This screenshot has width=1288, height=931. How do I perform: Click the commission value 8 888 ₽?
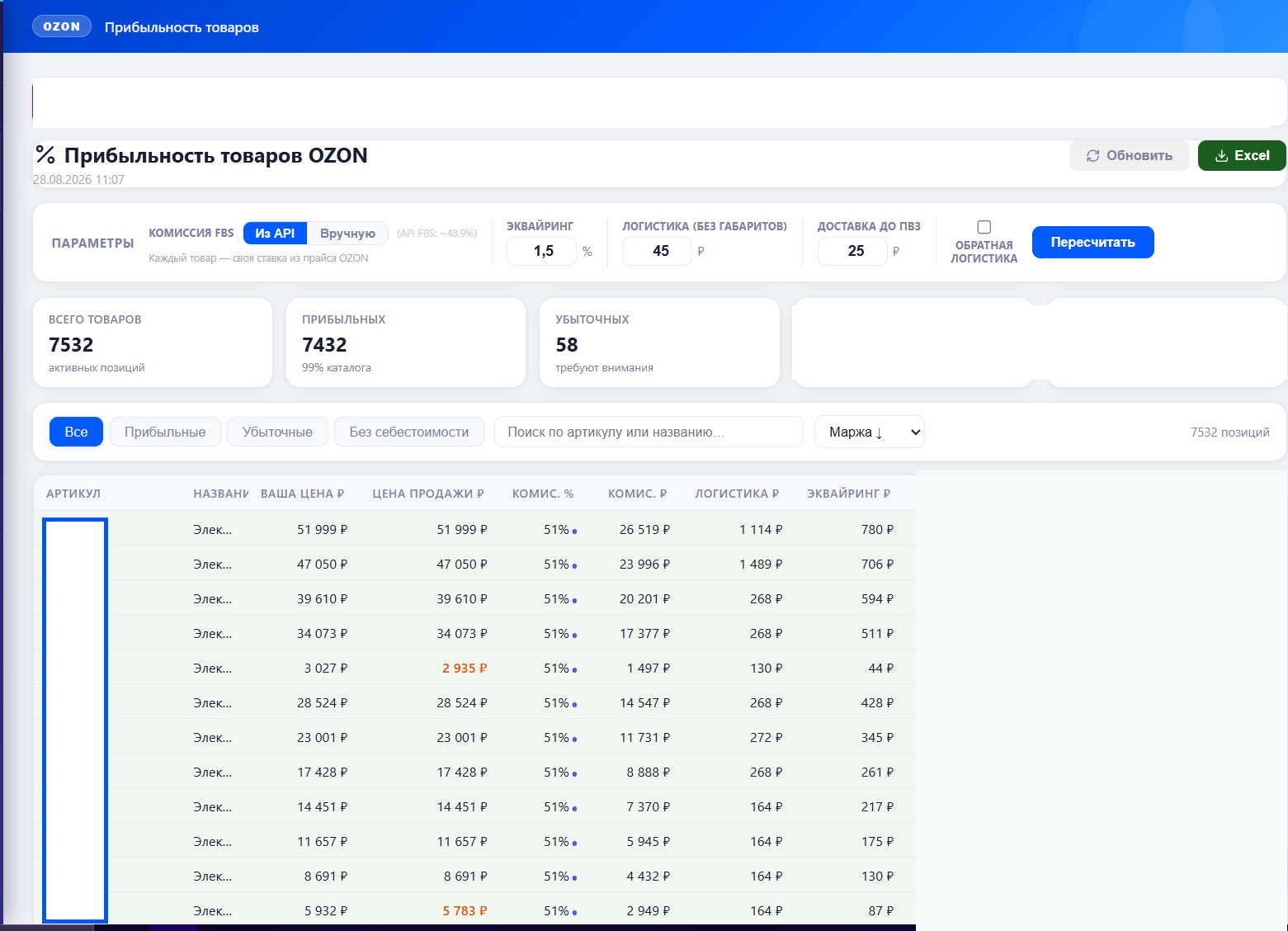click(x=648, y=773)
